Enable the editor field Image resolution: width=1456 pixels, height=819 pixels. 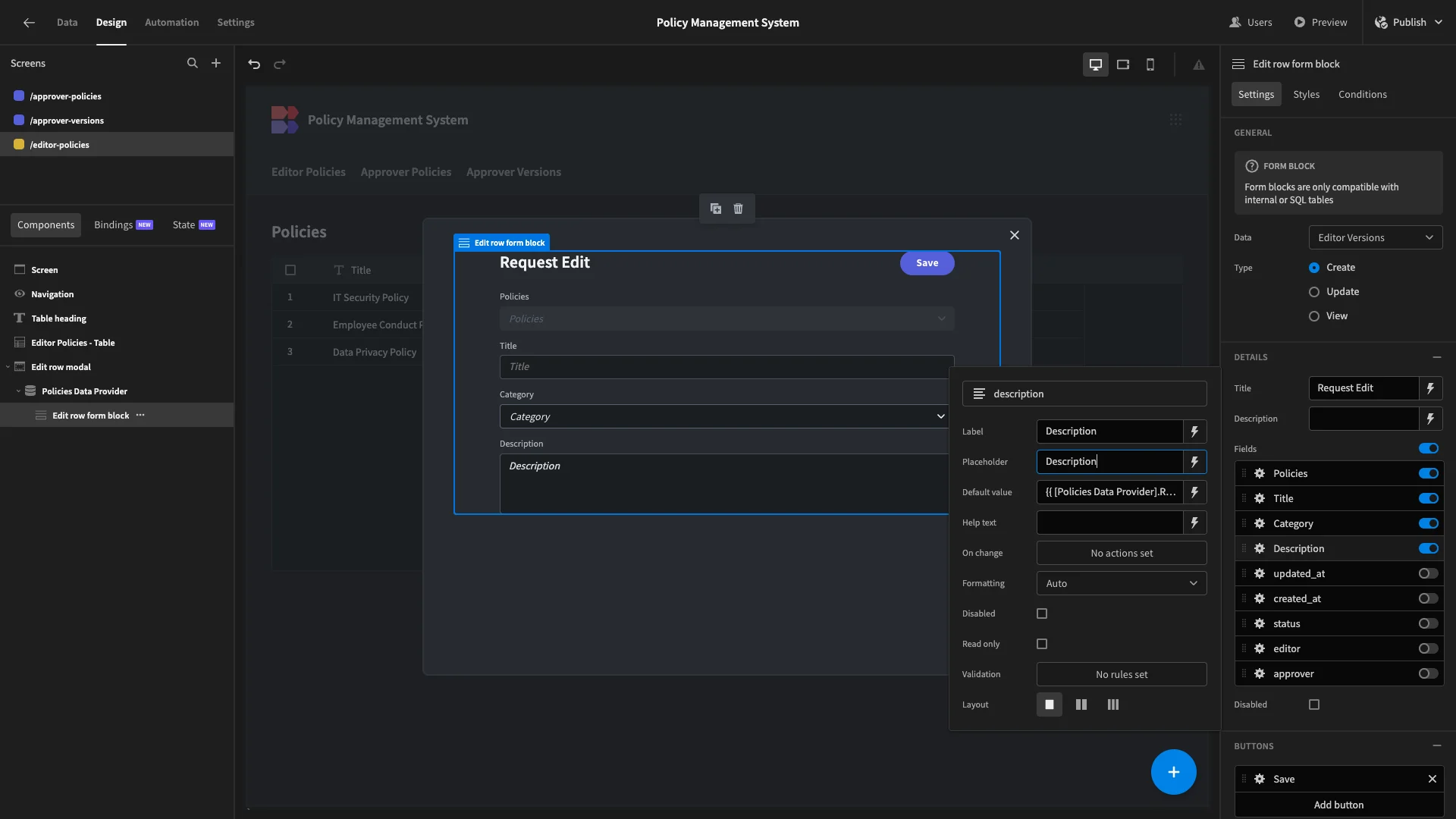click(x=1429, y=648)
